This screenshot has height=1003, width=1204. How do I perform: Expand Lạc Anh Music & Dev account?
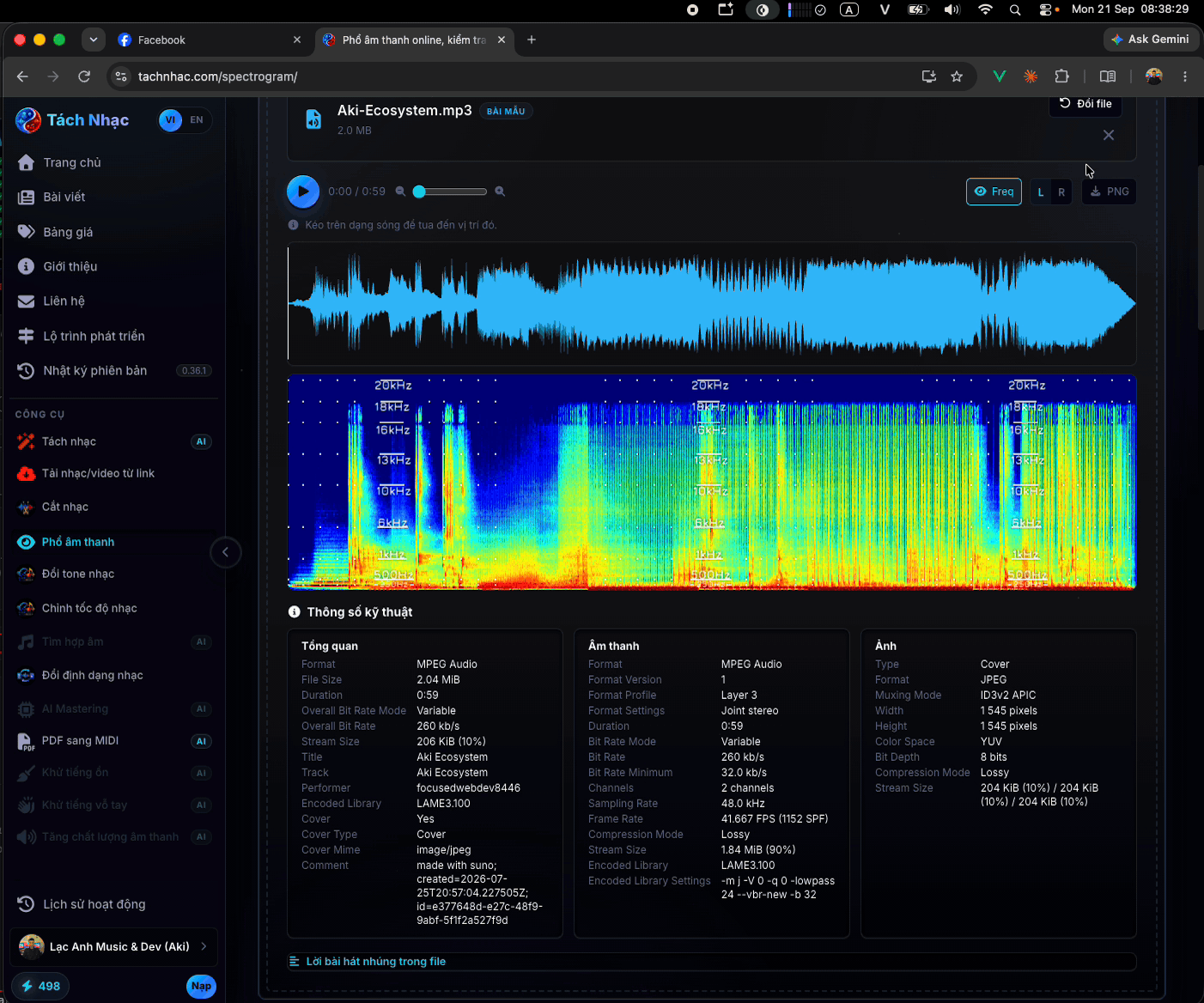[113, 946]
